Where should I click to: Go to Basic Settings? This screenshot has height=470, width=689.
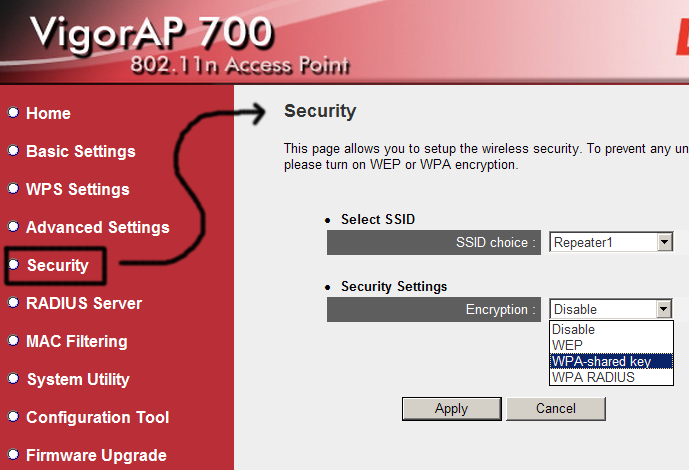(x=81, y=151)
